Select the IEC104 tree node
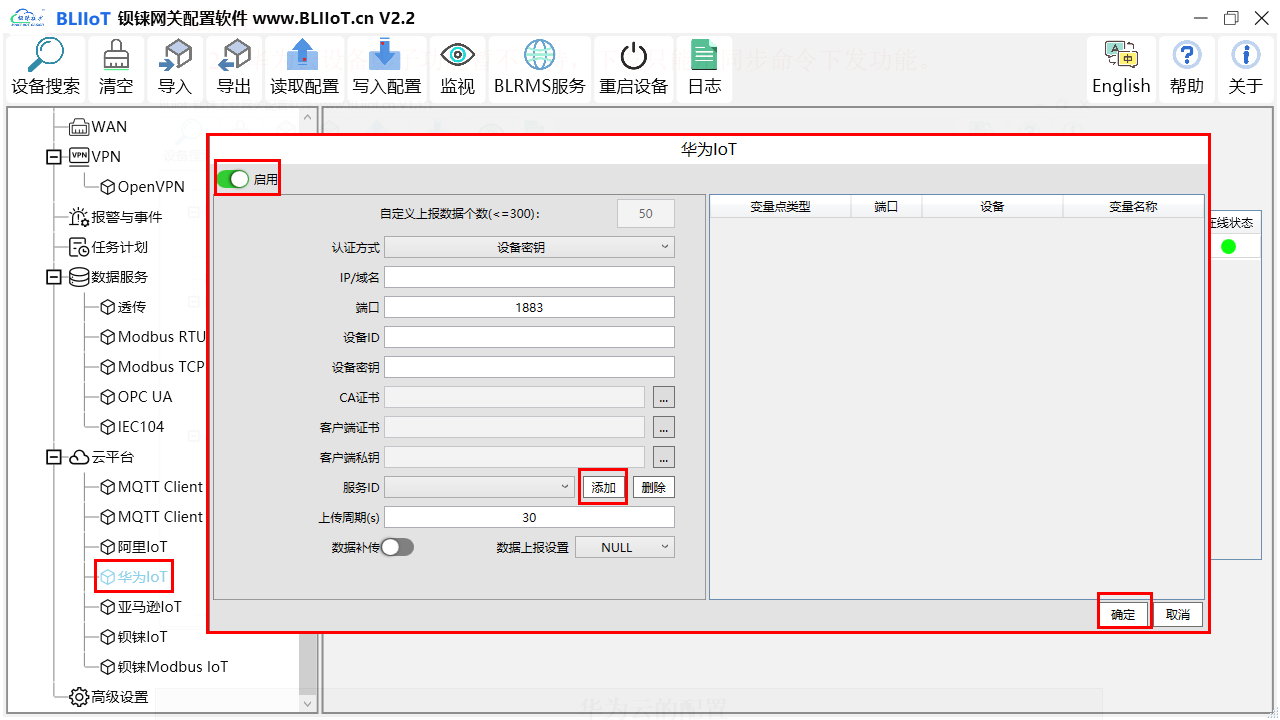1280x720 pixels. (x=132, y=427)
